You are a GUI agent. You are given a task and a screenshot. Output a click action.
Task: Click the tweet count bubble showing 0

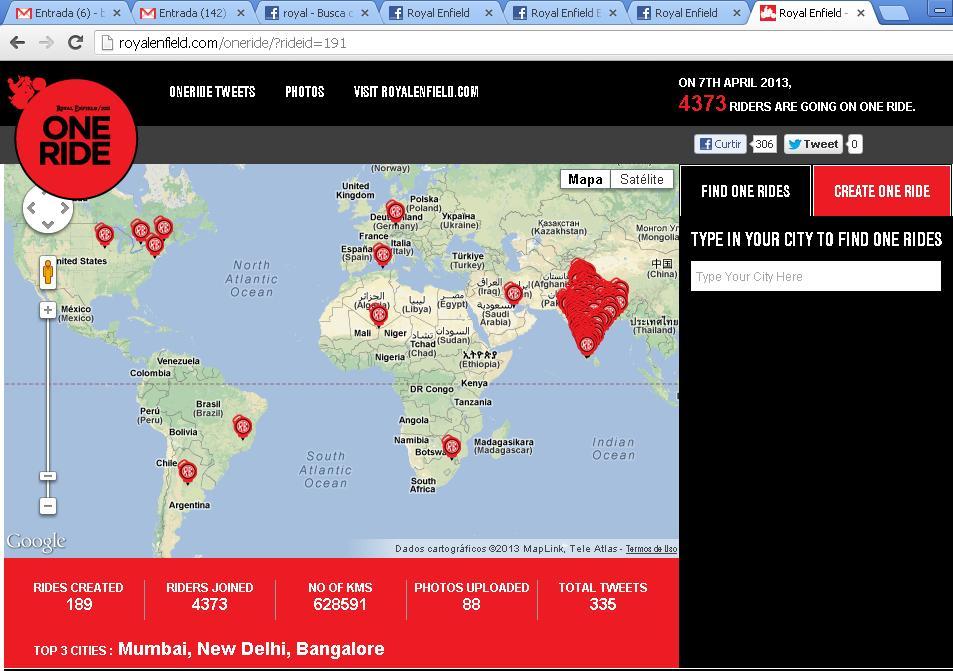(x=854, y=144)
